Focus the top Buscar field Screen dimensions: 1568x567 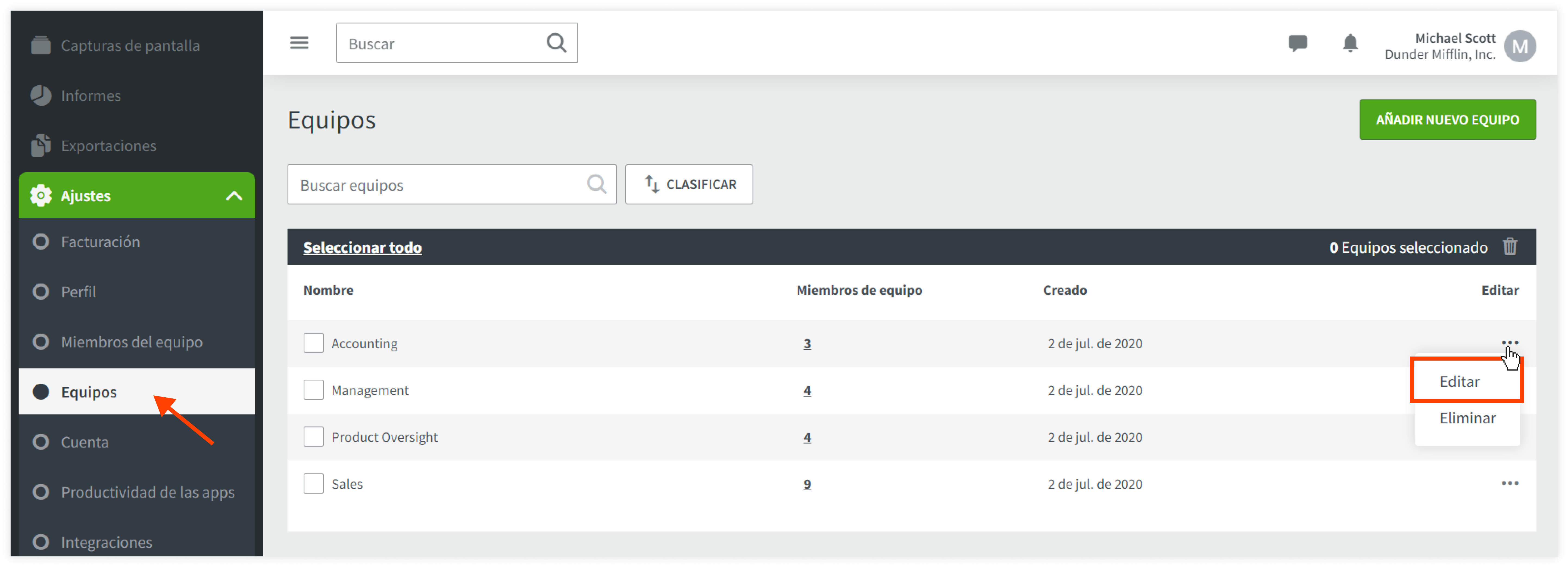[x=457, y=43]
